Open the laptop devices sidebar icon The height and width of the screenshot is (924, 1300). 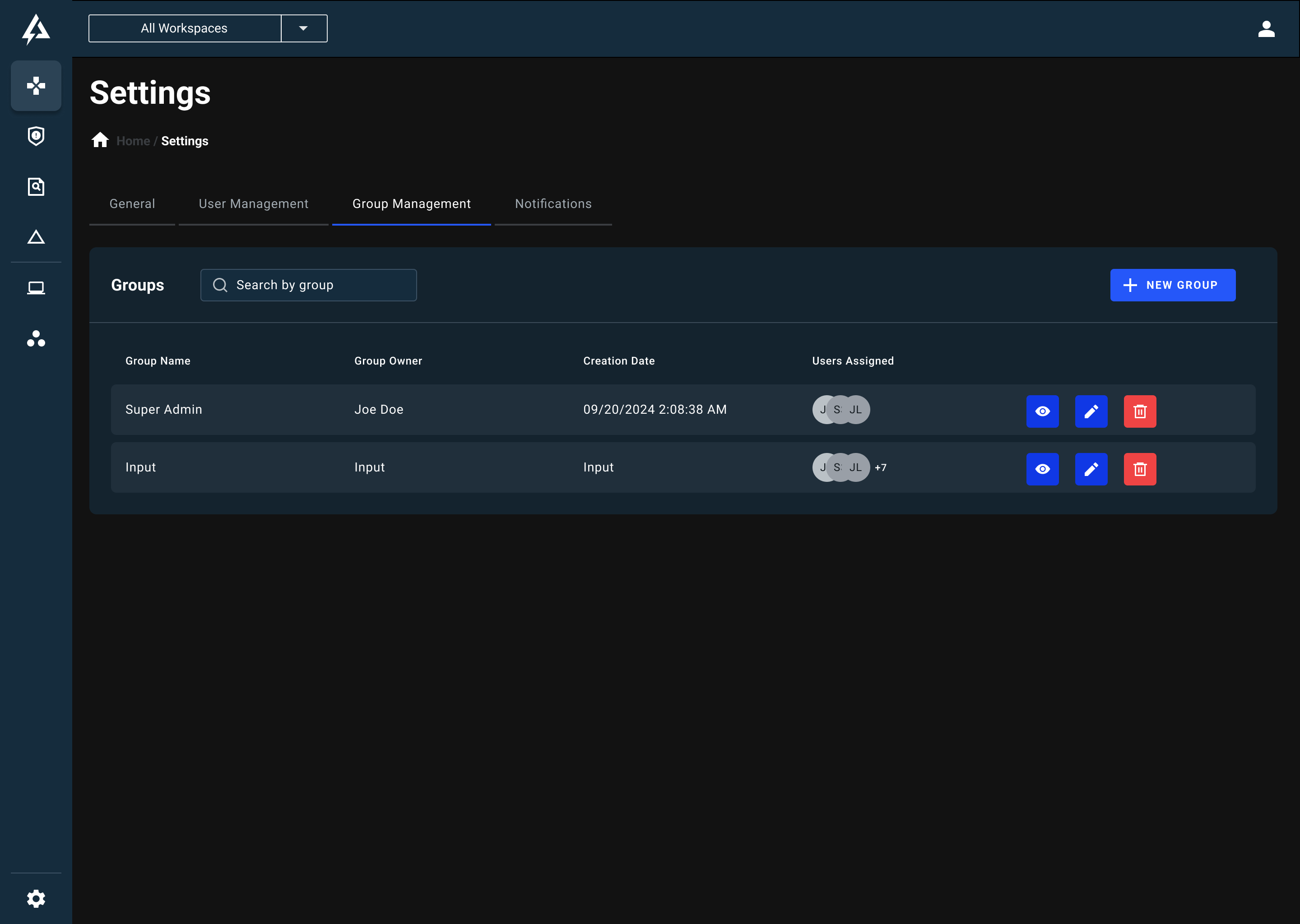click(x=36, y=288)
